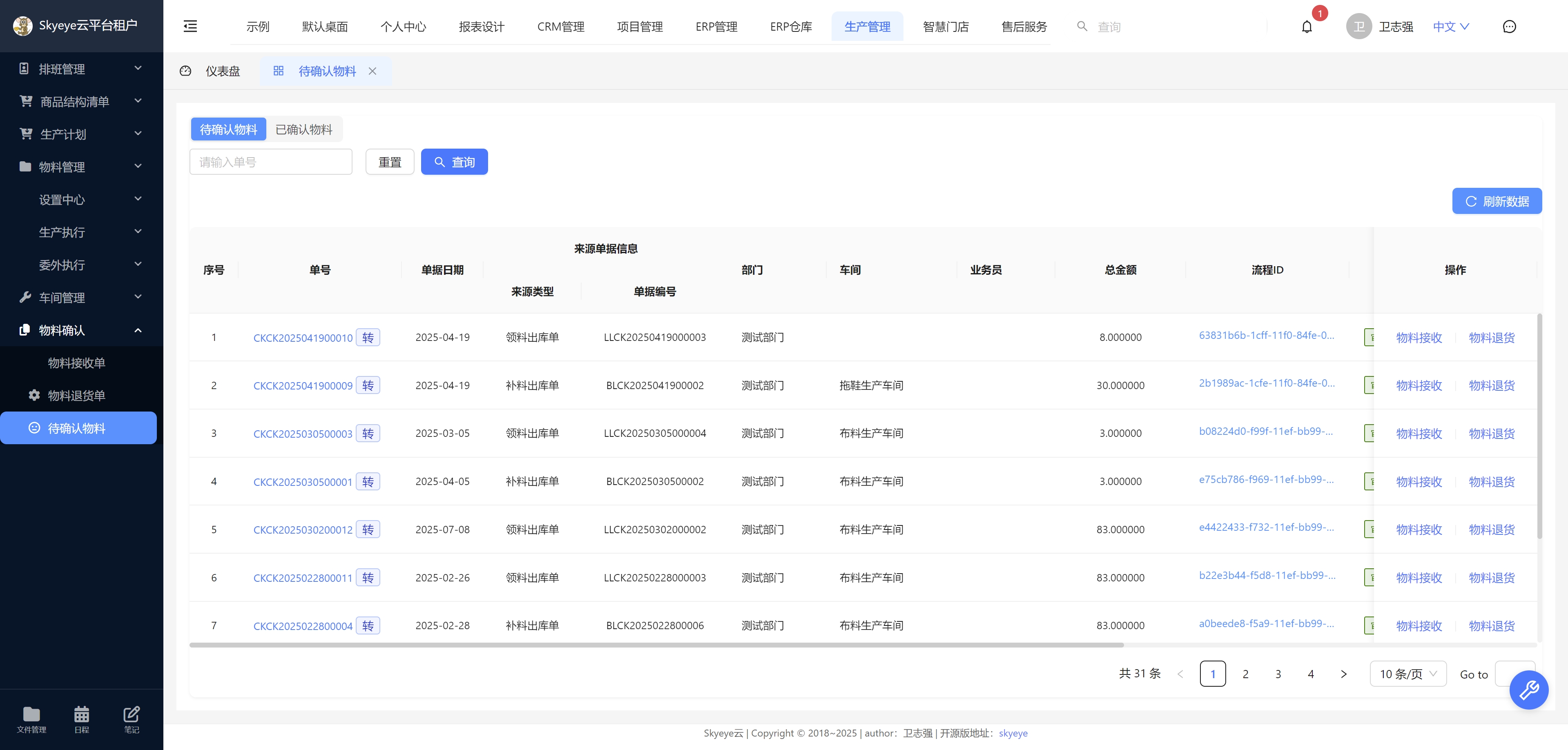Screen dimensions: 1568x750
Task: Open the notification bell
Action: point(1307,27)
